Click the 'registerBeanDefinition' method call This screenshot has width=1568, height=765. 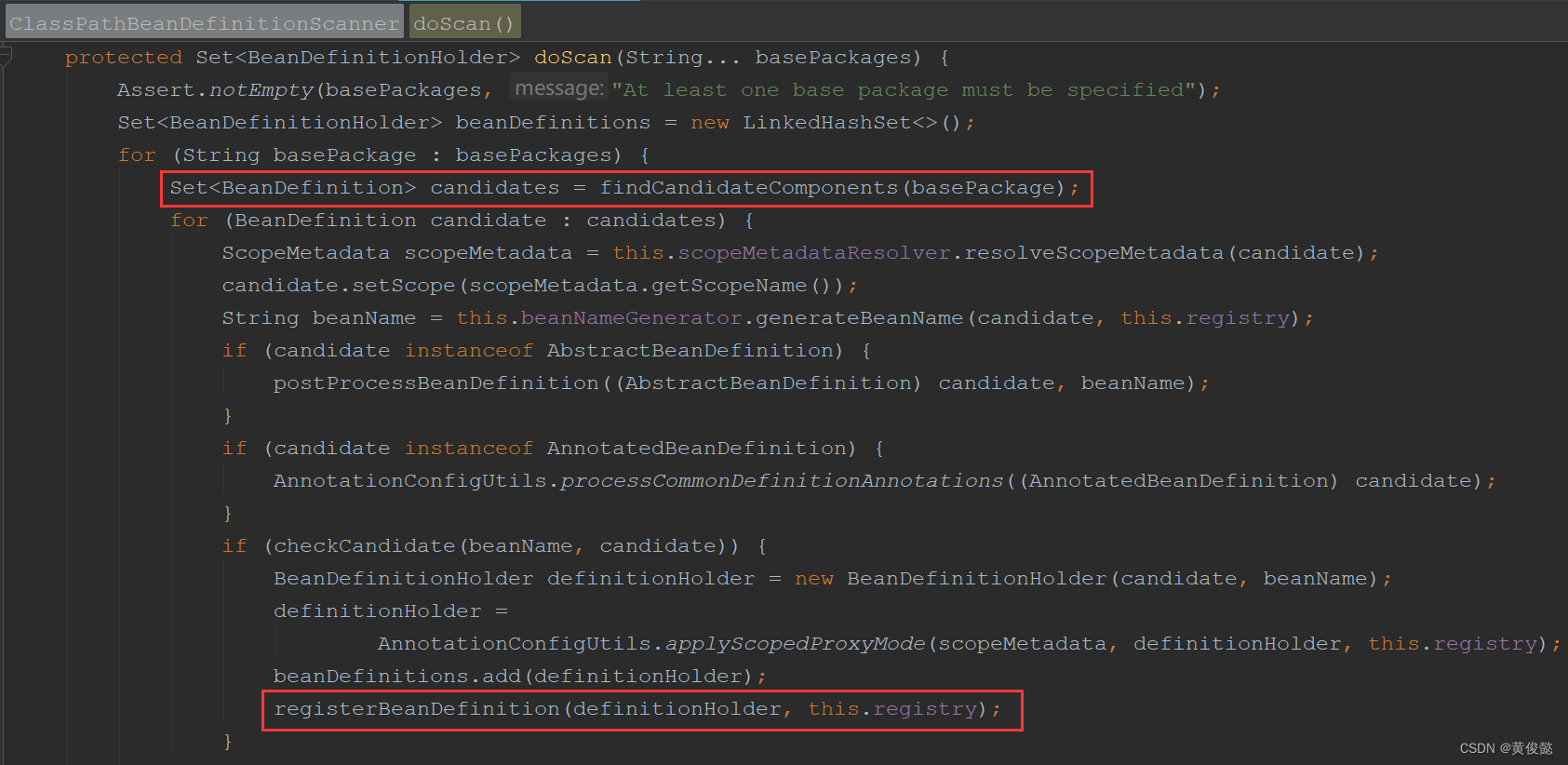[x=417, y=709]
